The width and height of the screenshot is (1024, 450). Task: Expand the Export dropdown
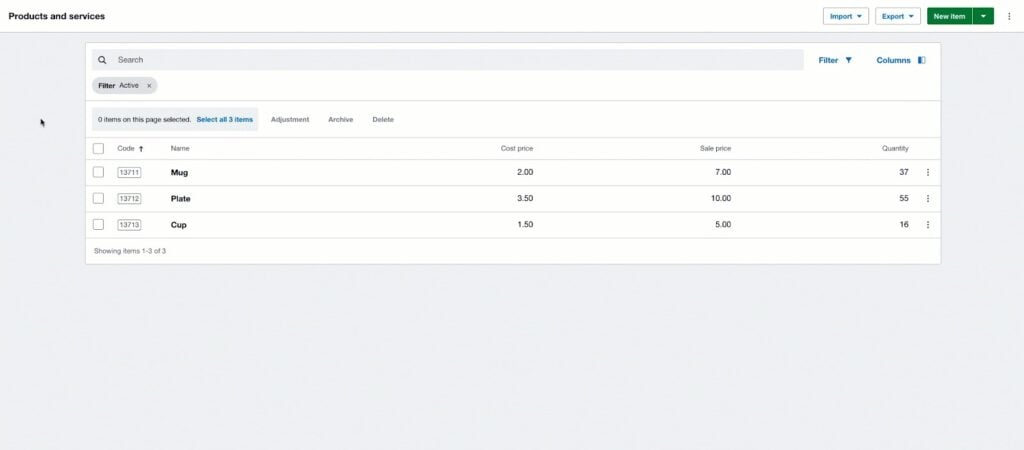[x=897, y=16]
